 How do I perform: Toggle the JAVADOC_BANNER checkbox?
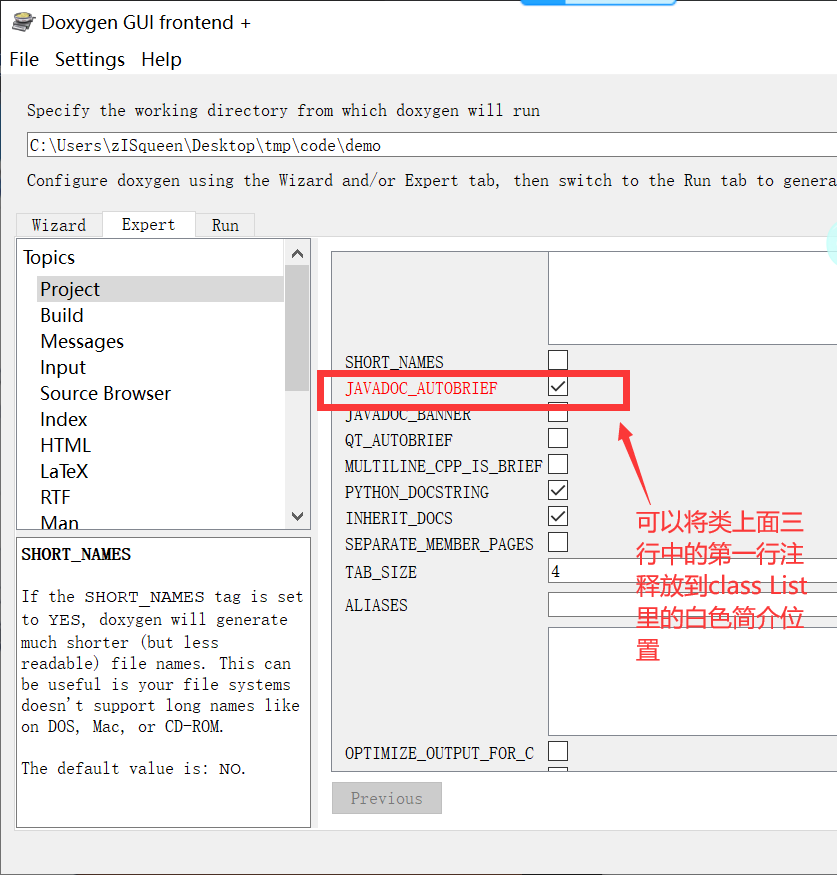(558, 412)
